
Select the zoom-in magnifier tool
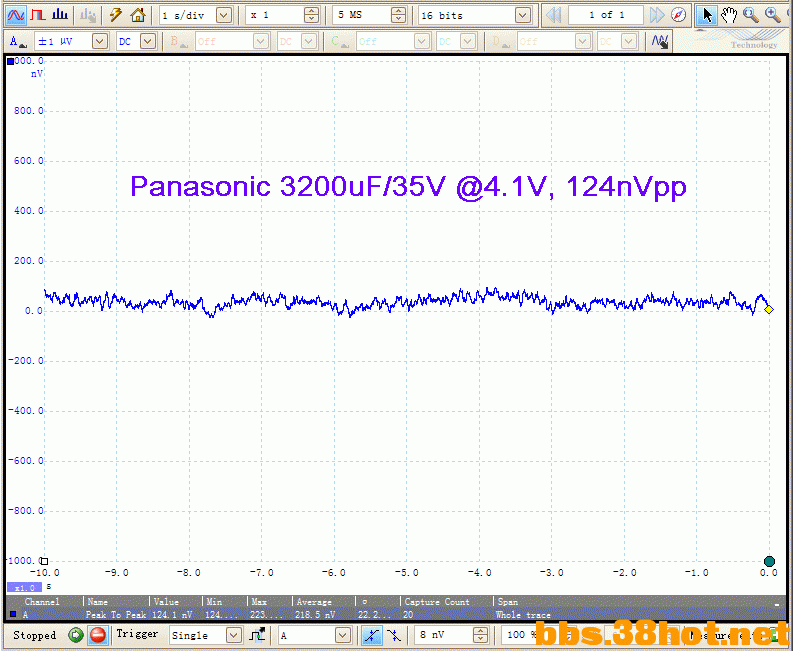773,15
